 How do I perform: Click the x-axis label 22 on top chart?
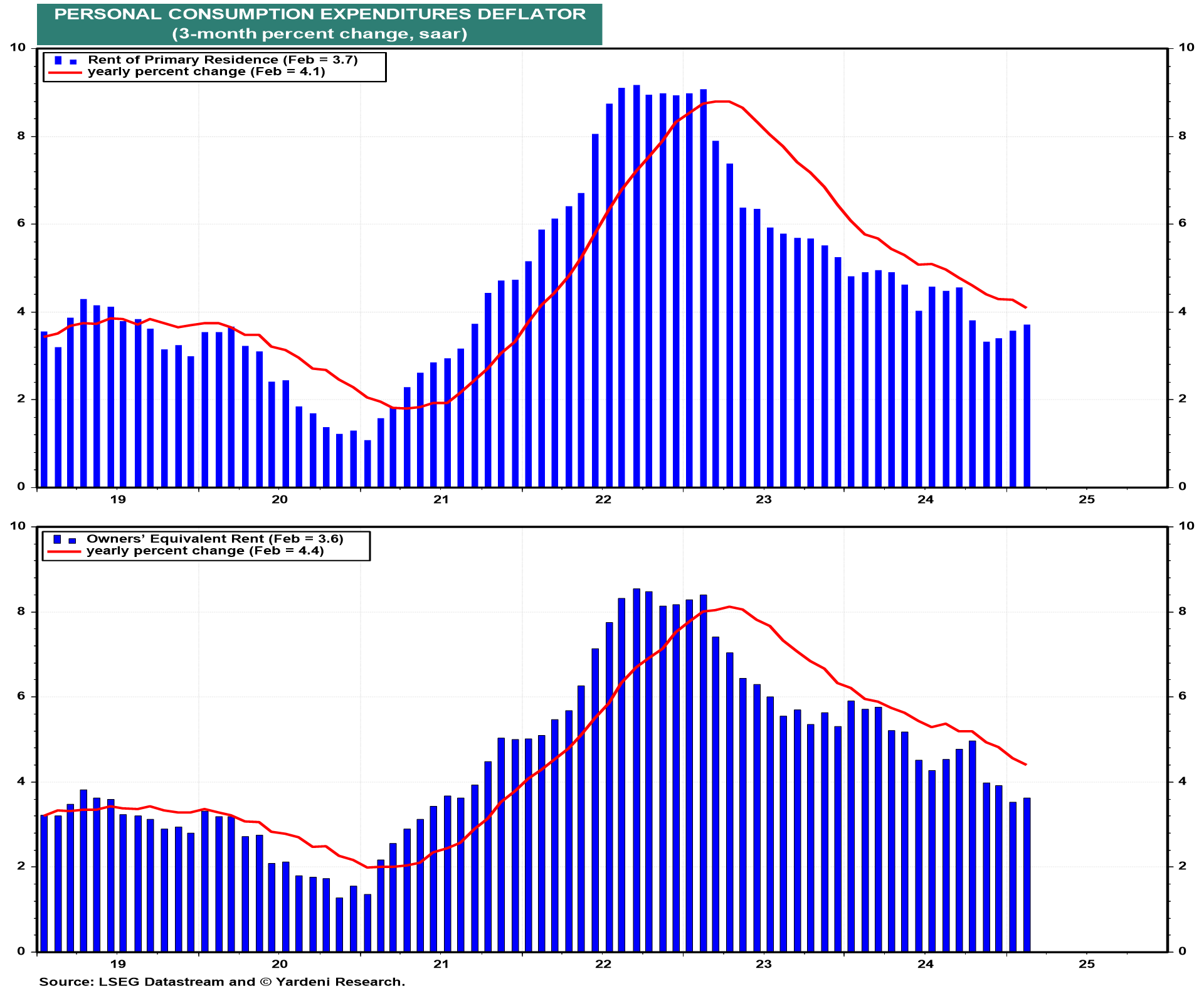coord(603,500)
